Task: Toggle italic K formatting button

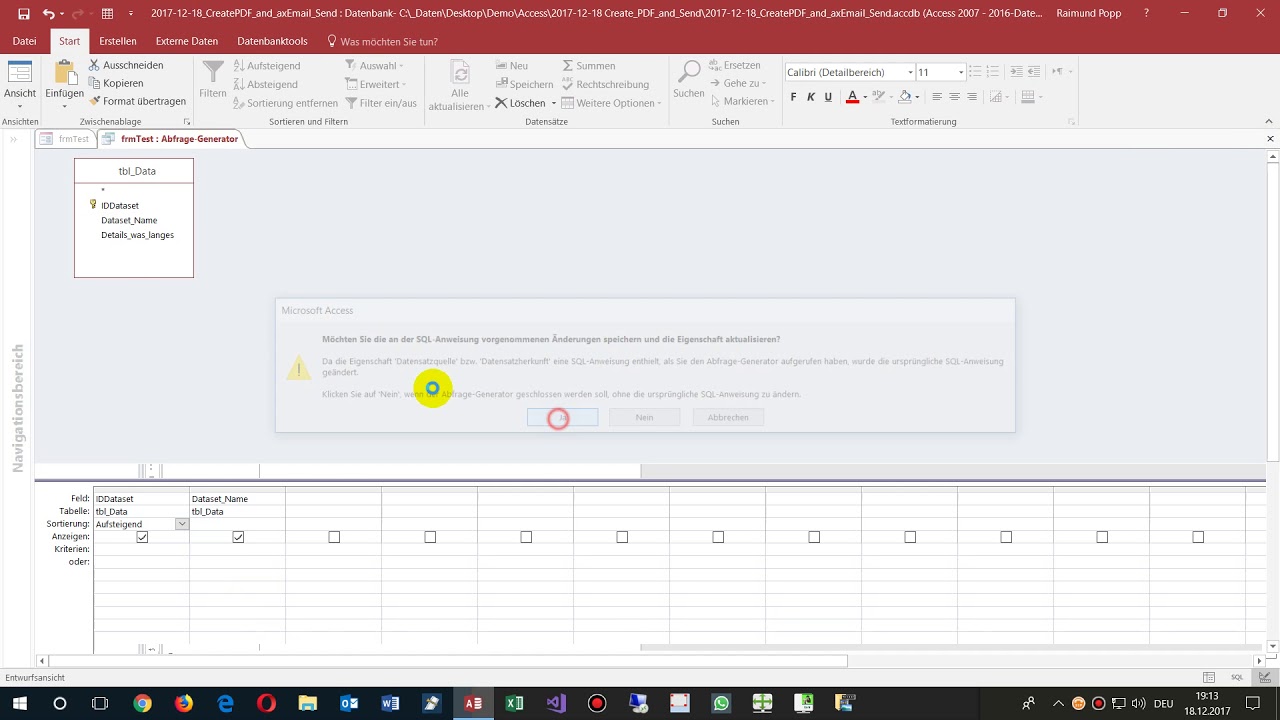Action: coord(811,97)
